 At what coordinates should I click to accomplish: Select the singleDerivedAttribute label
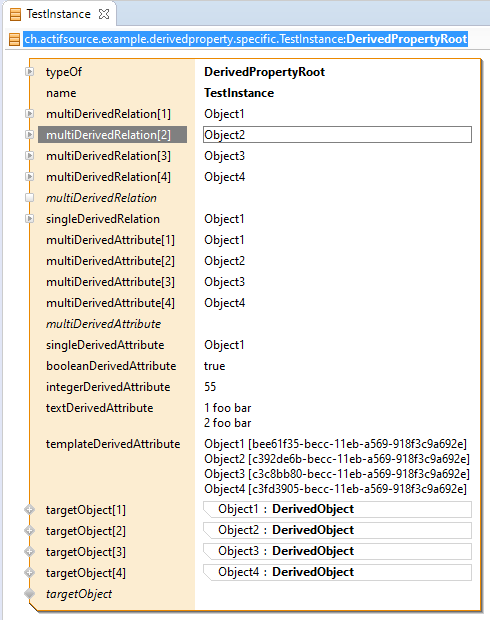click(105, 345)
